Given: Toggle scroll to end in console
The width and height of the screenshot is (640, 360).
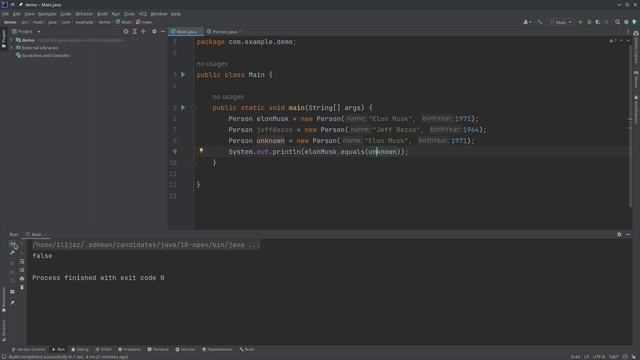Looking at the screenshot, I should click(x=22, y=270).
